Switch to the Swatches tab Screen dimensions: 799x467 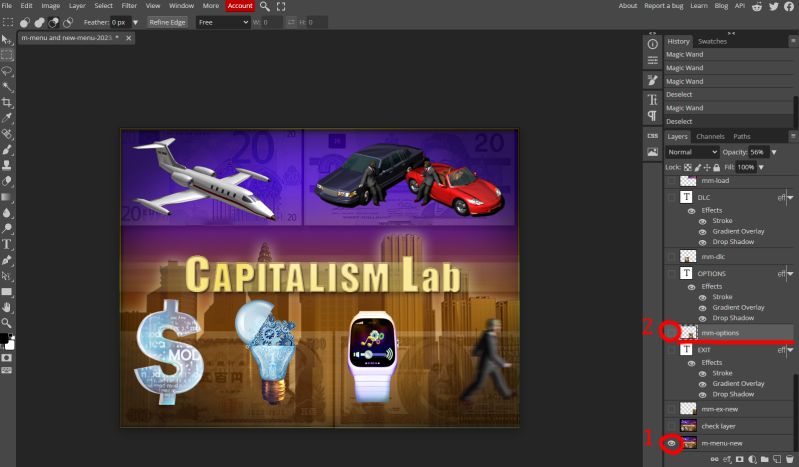[x=712, y=41]
